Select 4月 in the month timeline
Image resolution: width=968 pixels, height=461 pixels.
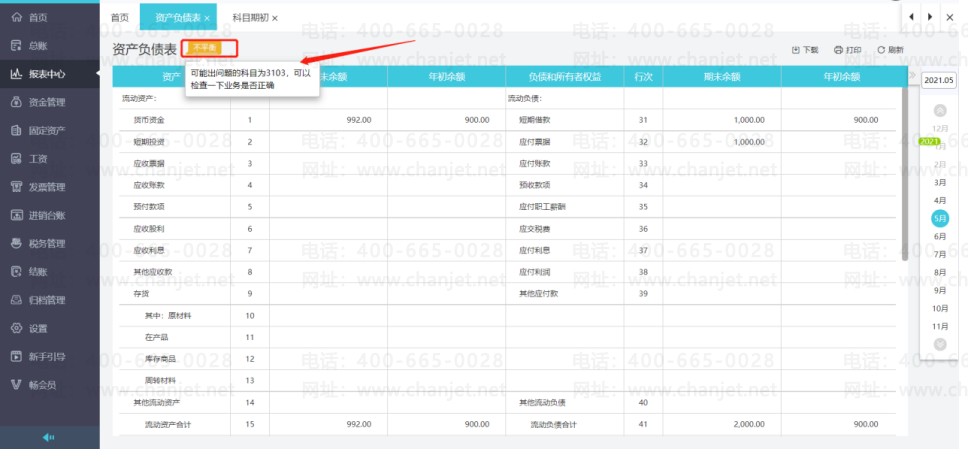[940, 201]
